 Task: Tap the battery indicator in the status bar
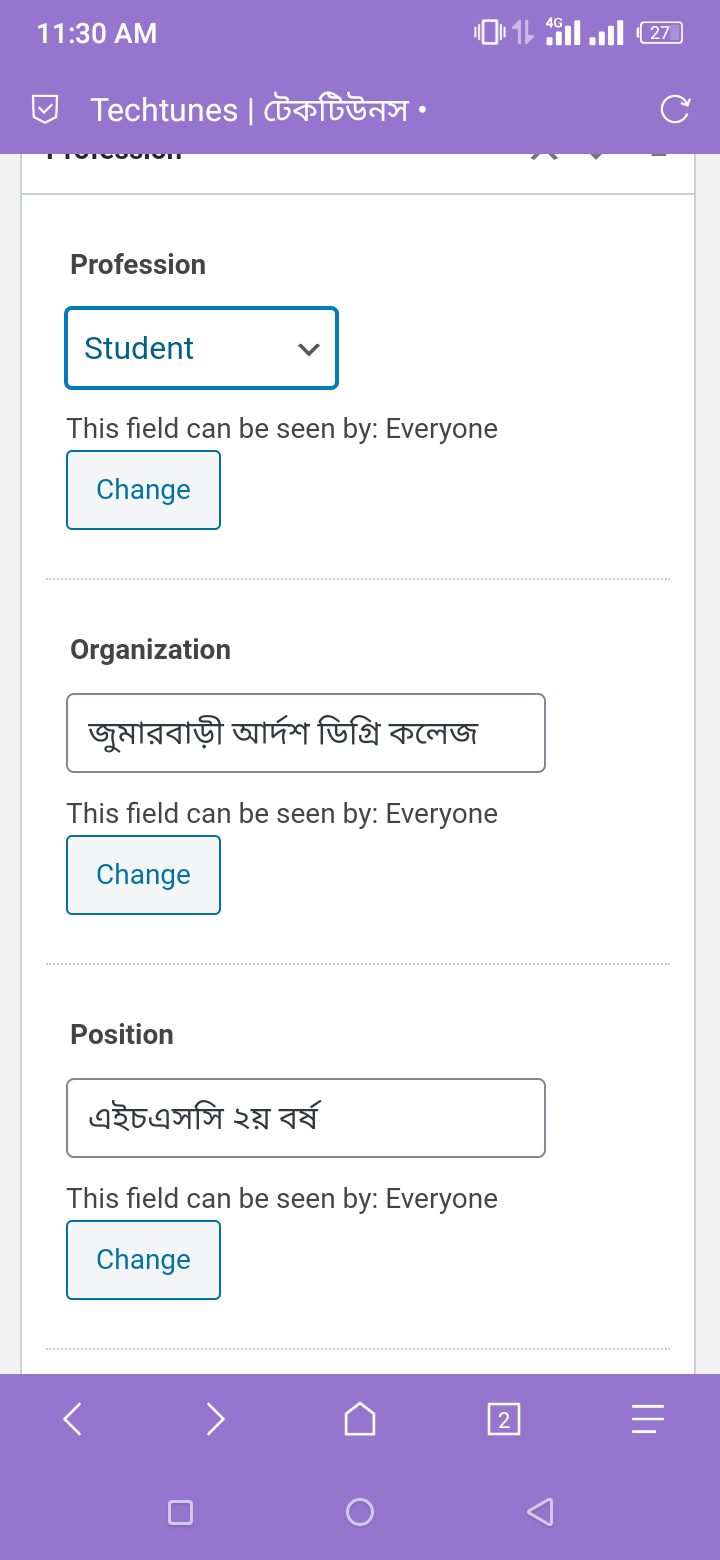(x=660, y=33)
